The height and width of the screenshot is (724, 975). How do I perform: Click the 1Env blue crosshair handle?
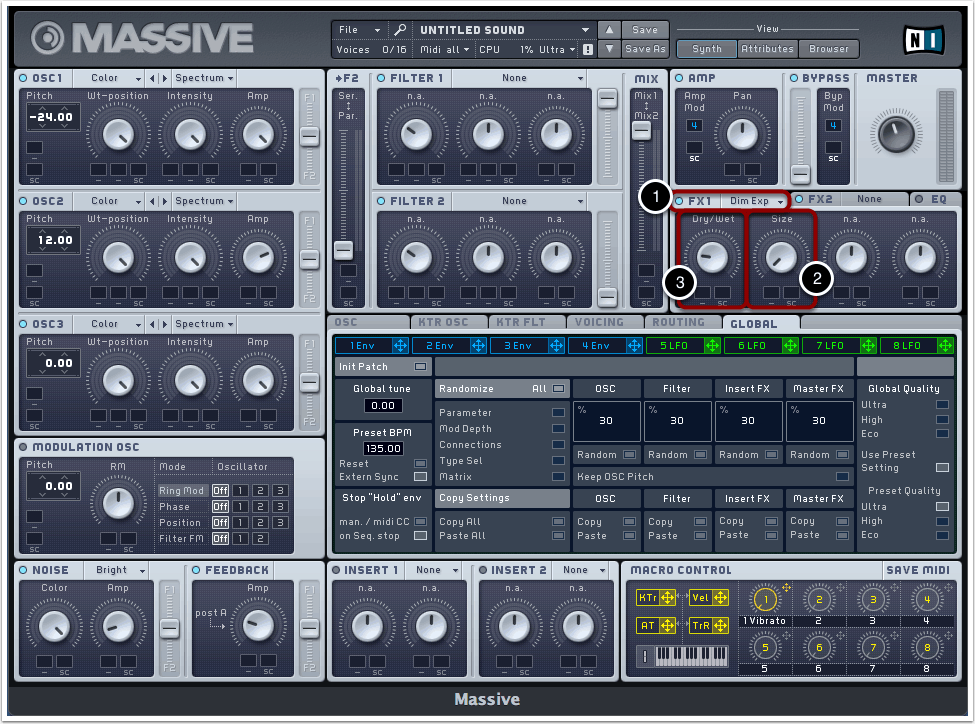[x=401, y=345]
